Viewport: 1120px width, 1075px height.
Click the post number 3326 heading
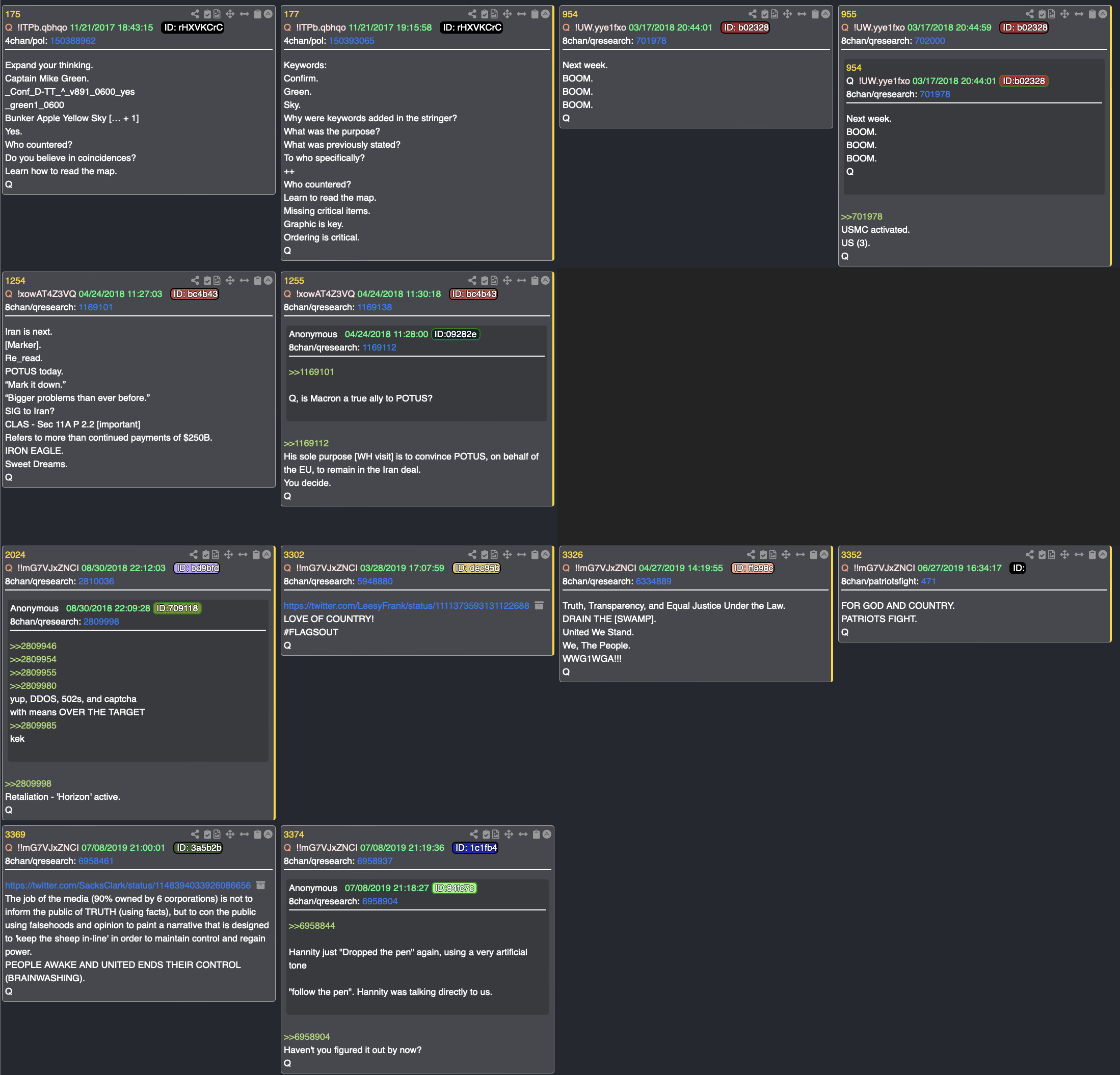pyautogui.click(x=573, y=555)
